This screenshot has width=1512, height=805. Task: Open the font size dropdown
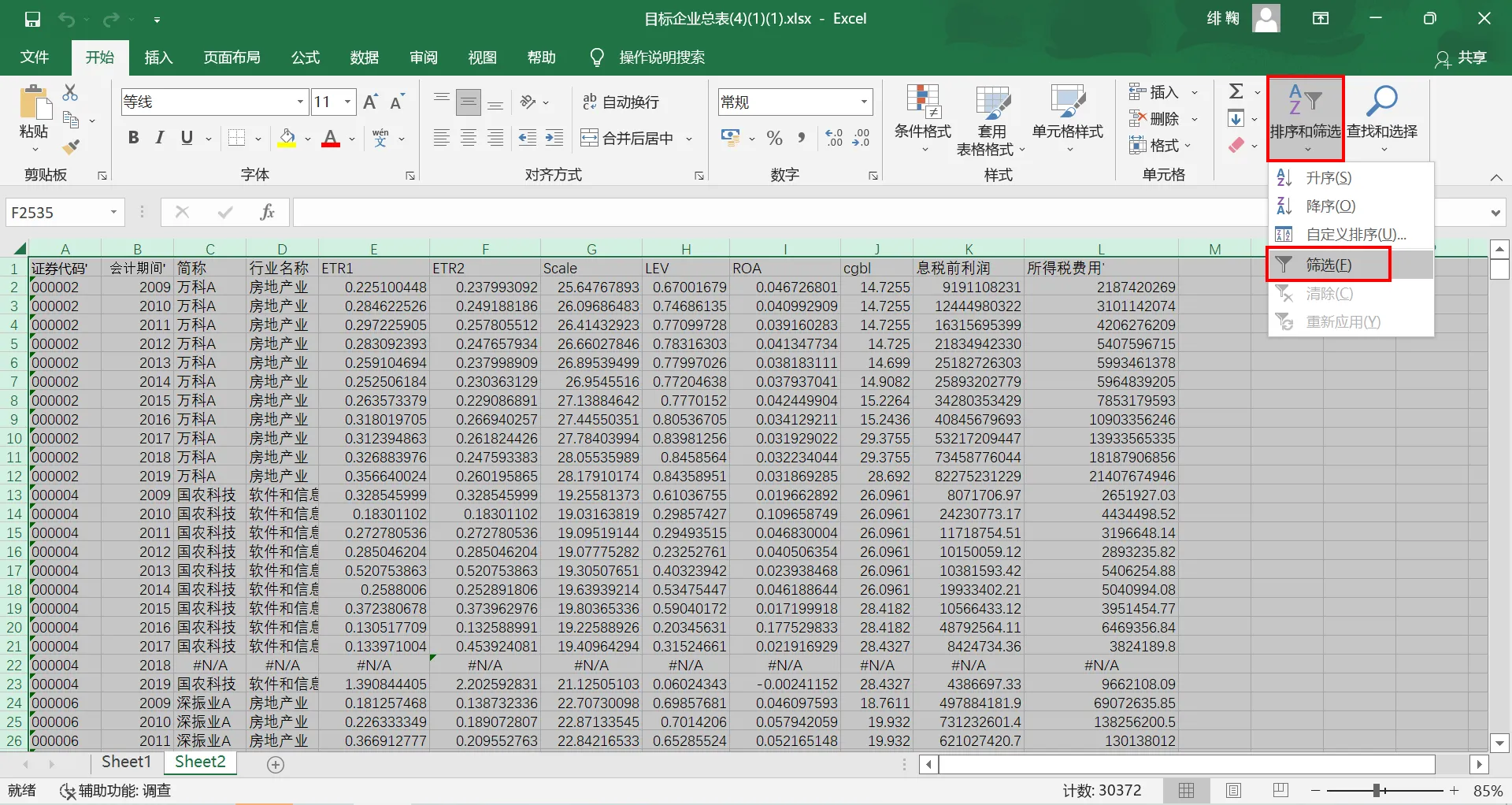[x=347, y=102]
